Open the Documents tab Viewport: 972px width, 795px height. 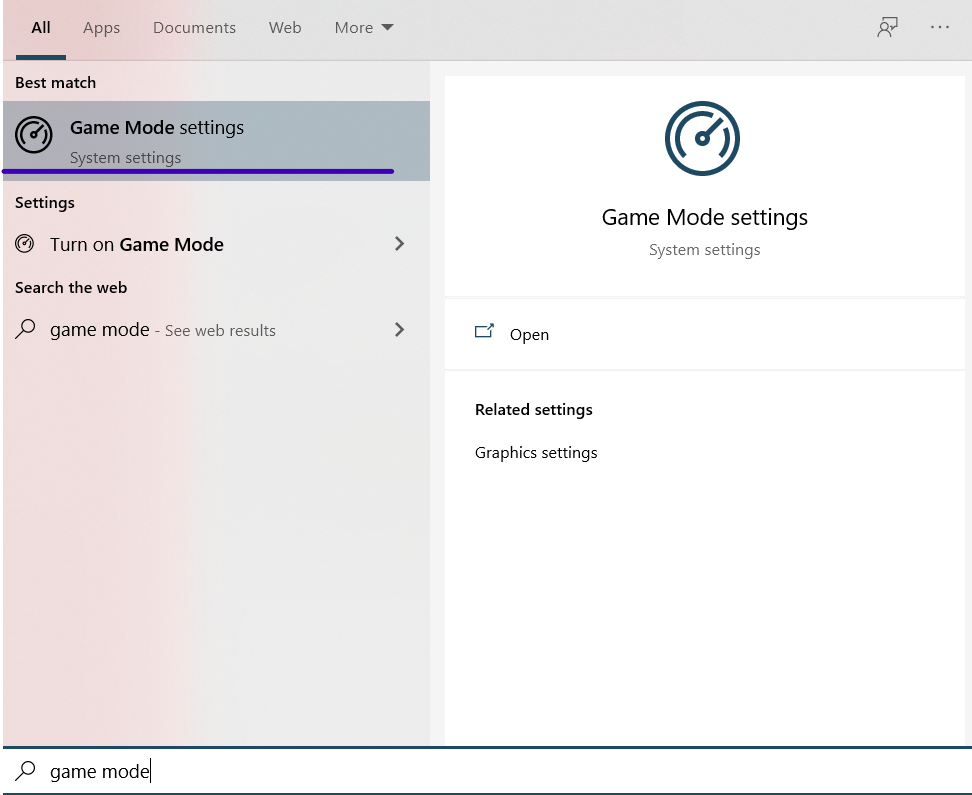coord(194,28)
